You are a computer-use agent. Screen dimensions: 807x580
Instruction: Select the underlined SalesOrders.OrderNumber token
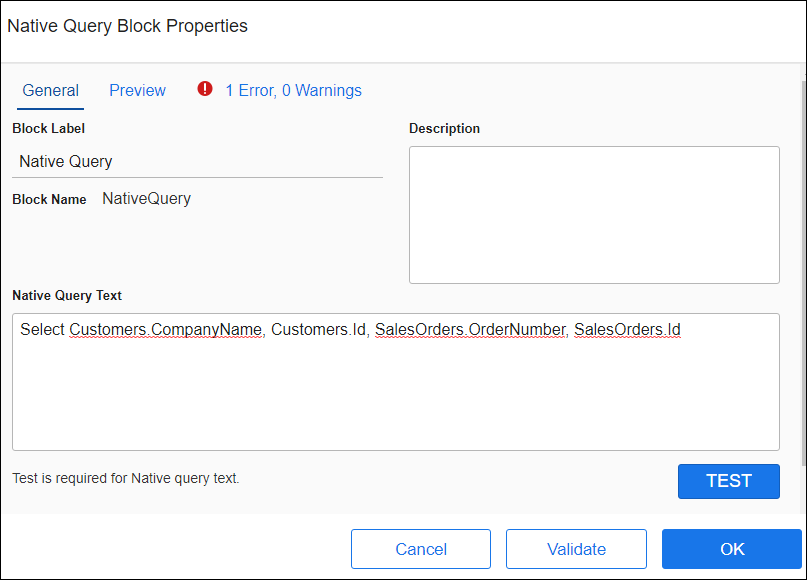(469, 329)
